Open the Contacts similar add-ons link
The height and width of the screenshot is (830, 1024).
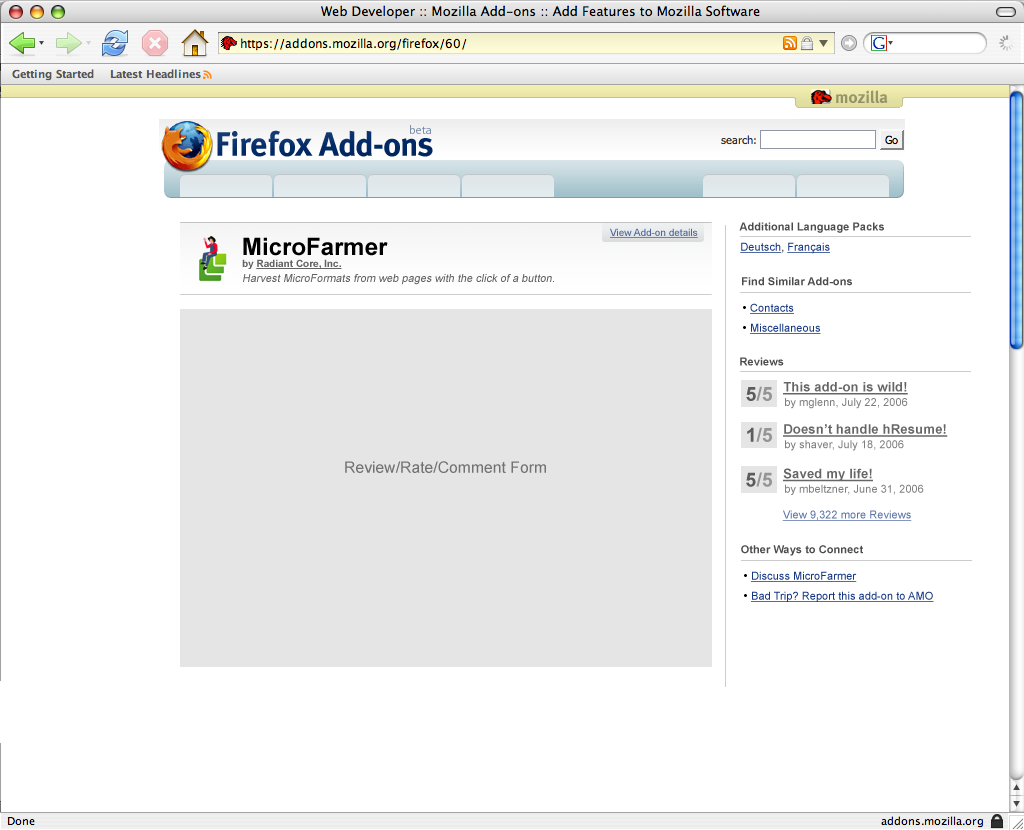[771, 308]
